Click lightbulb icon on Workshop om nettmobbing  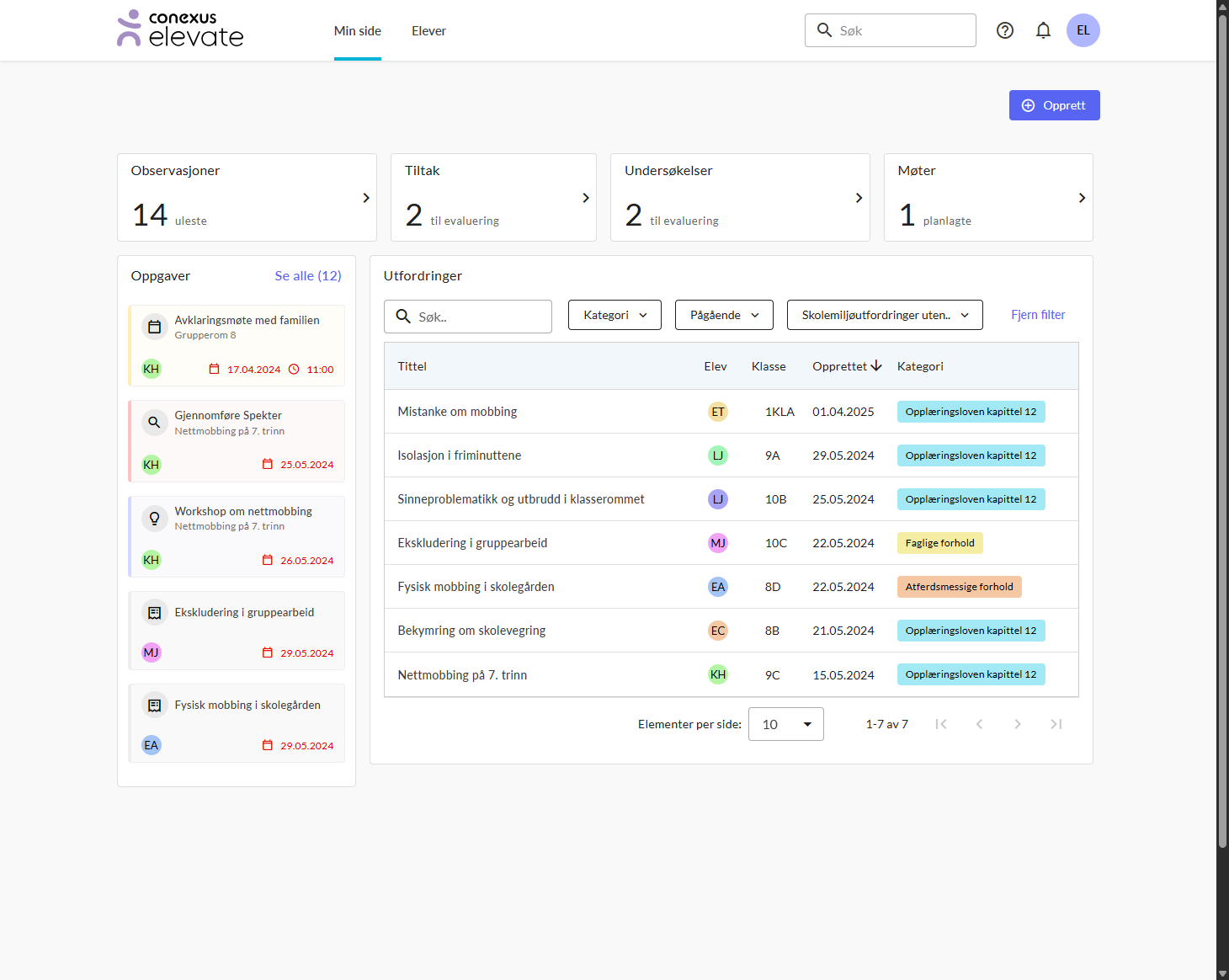click(154, 519)
